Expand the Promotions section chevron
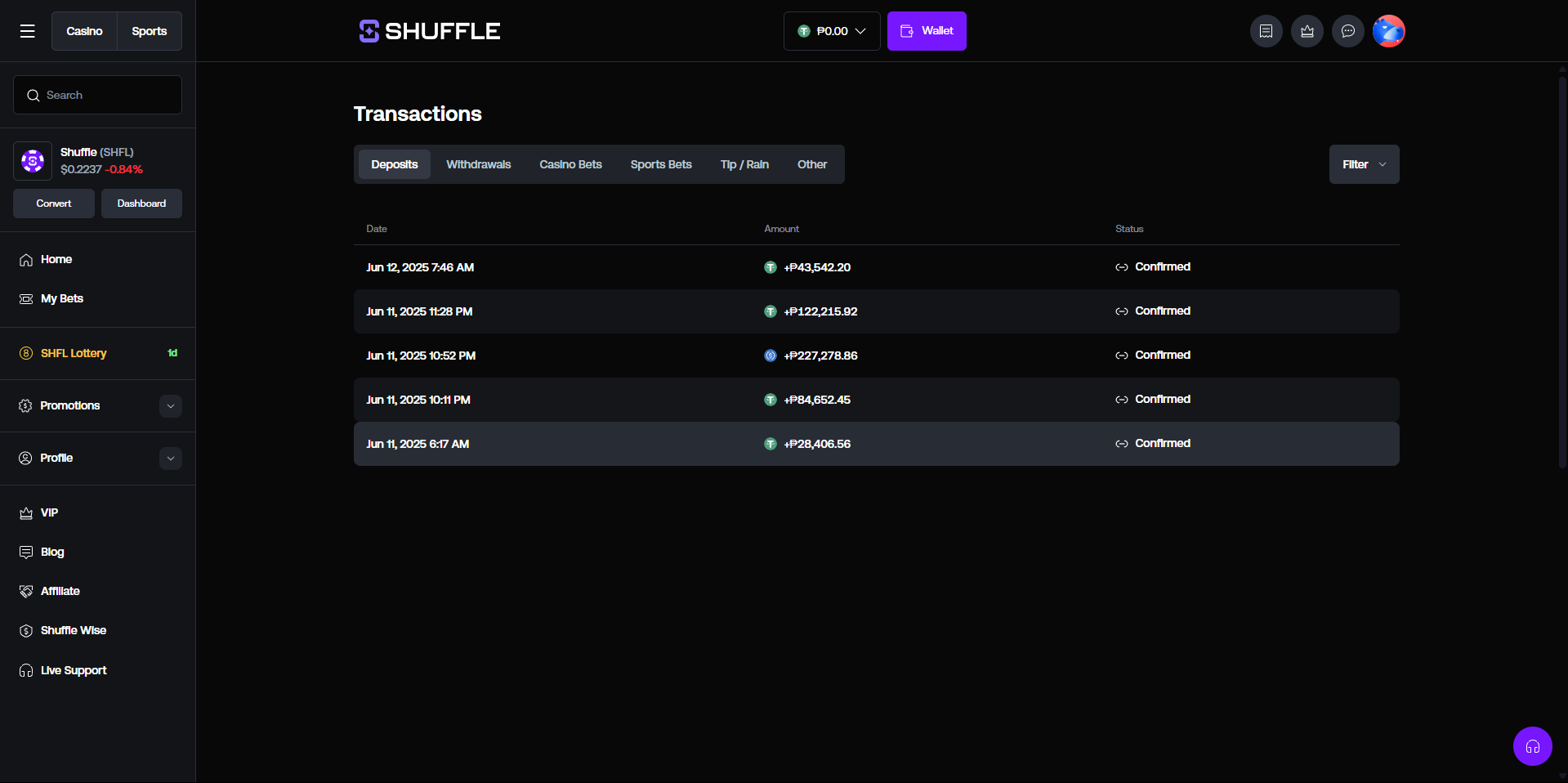 171,406
